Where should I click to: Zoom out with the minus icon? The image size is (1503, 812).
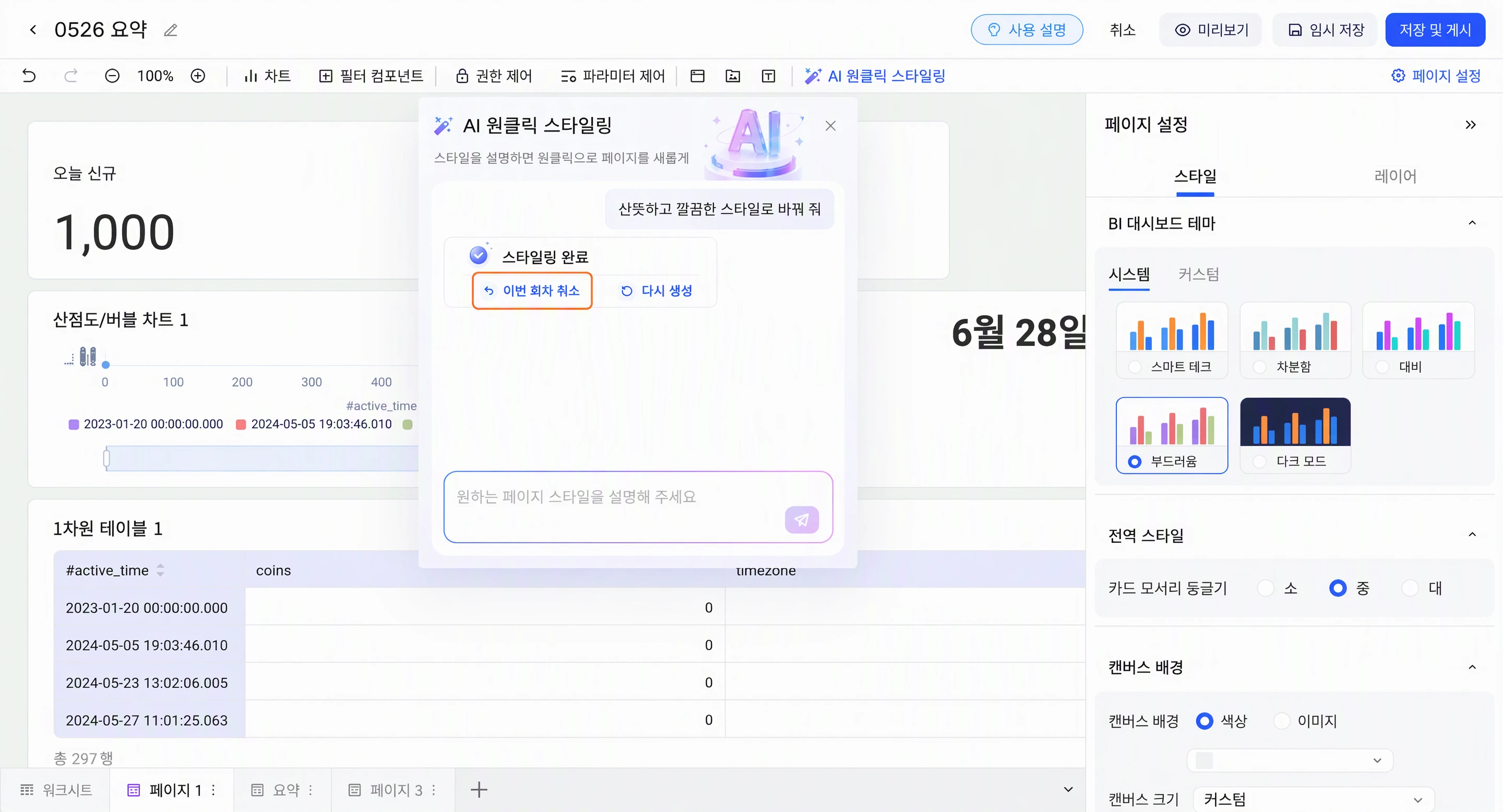coord(112,76)
